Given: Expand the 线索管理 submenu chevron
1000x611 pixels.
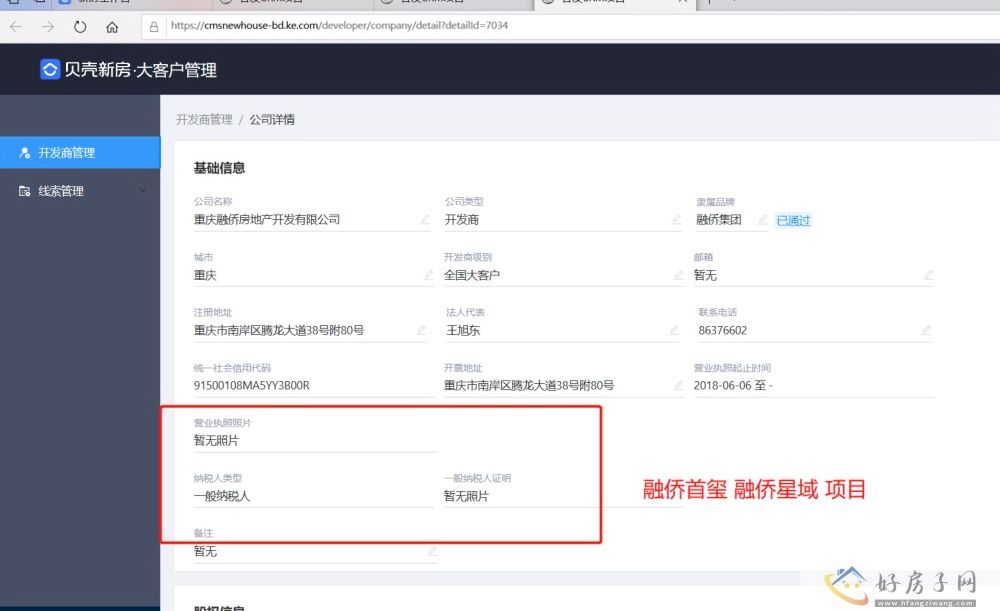Looking at the screenshot, I should (x=143, y=191).
